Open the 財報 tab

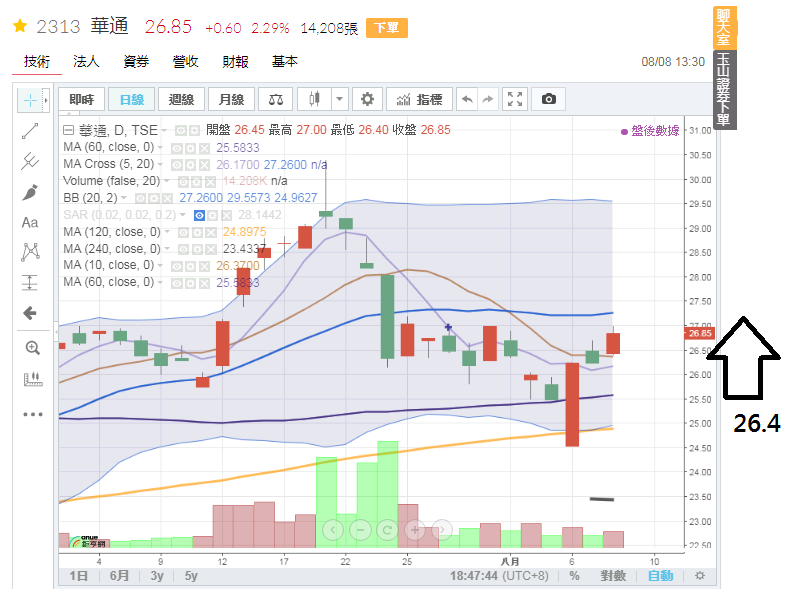point(235,61)
